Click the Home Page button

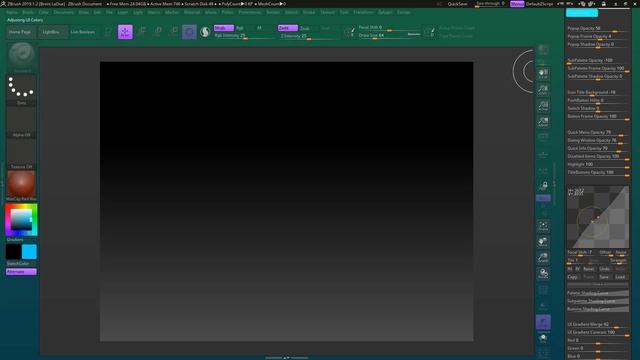click(20, 32)
